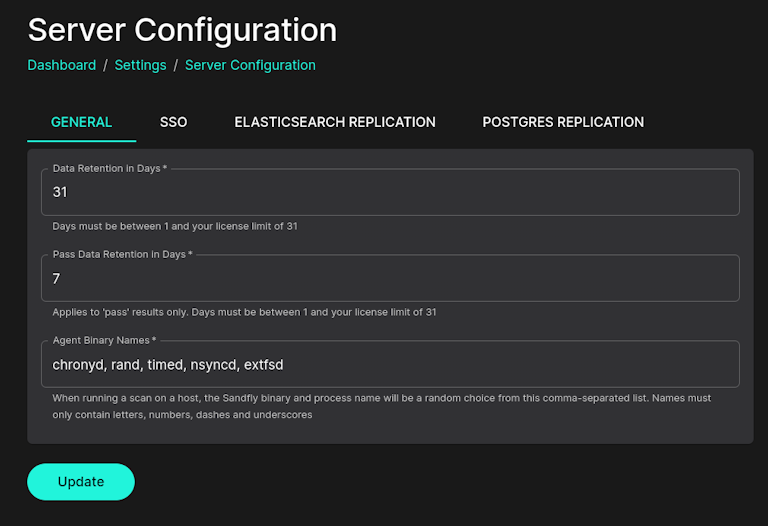Focus the Data Retention in Days field
Image resolution: width=768 pixels, height=526 pixels.
click(x=390, y=192)
